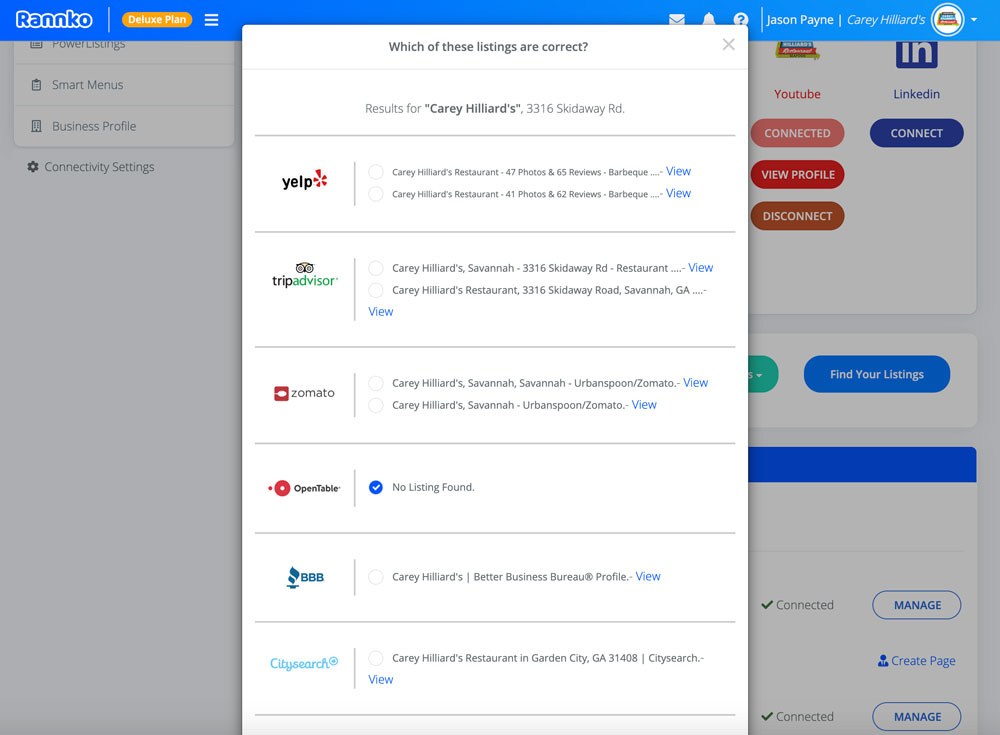Click the YouTube CONNECTED button

tap(797, 133)
